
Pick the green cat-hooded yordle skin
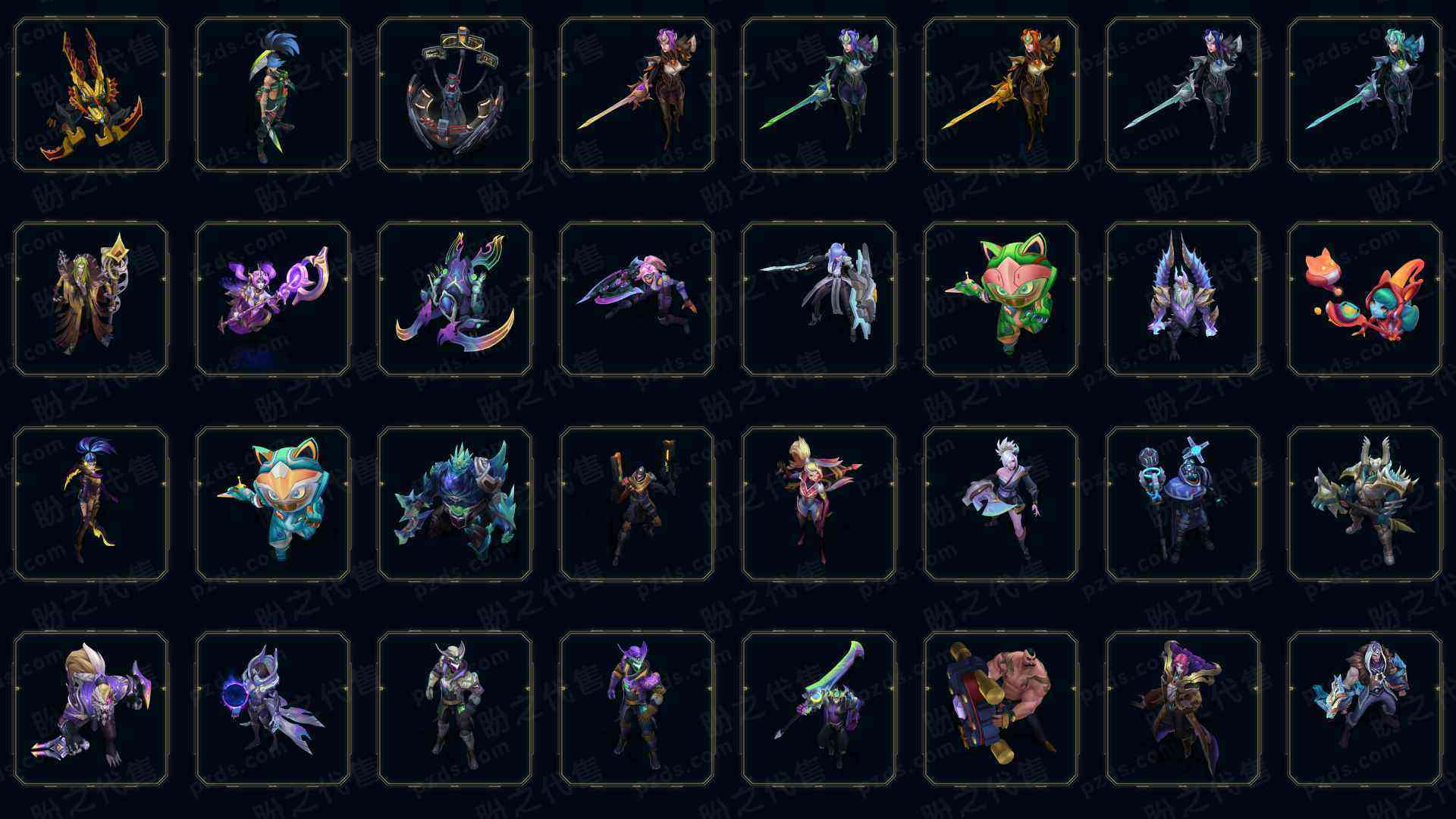pos(1001,299)
